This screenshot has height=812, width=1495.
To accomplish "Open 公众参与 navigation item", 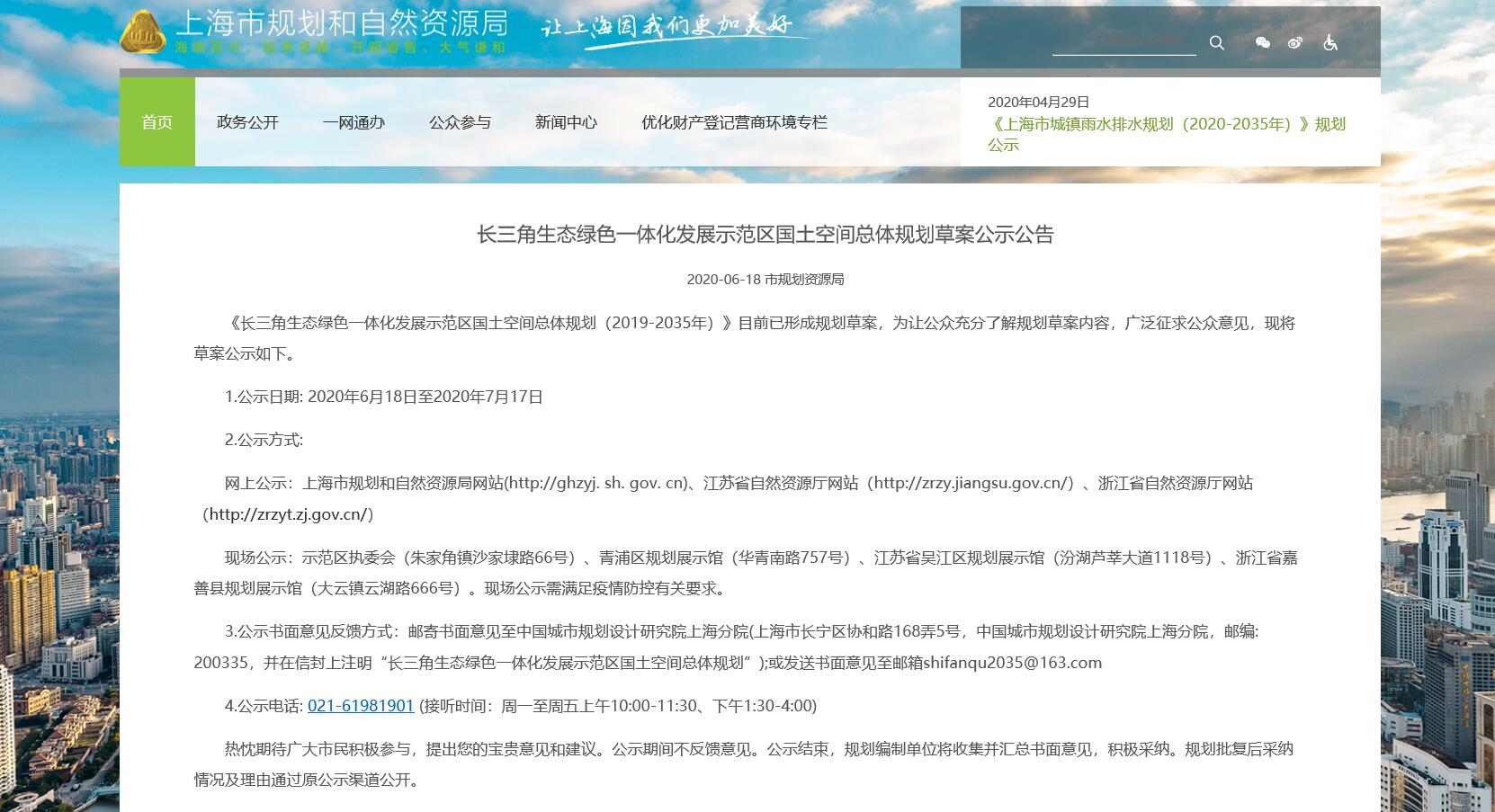I will click(x=460, y=122).
